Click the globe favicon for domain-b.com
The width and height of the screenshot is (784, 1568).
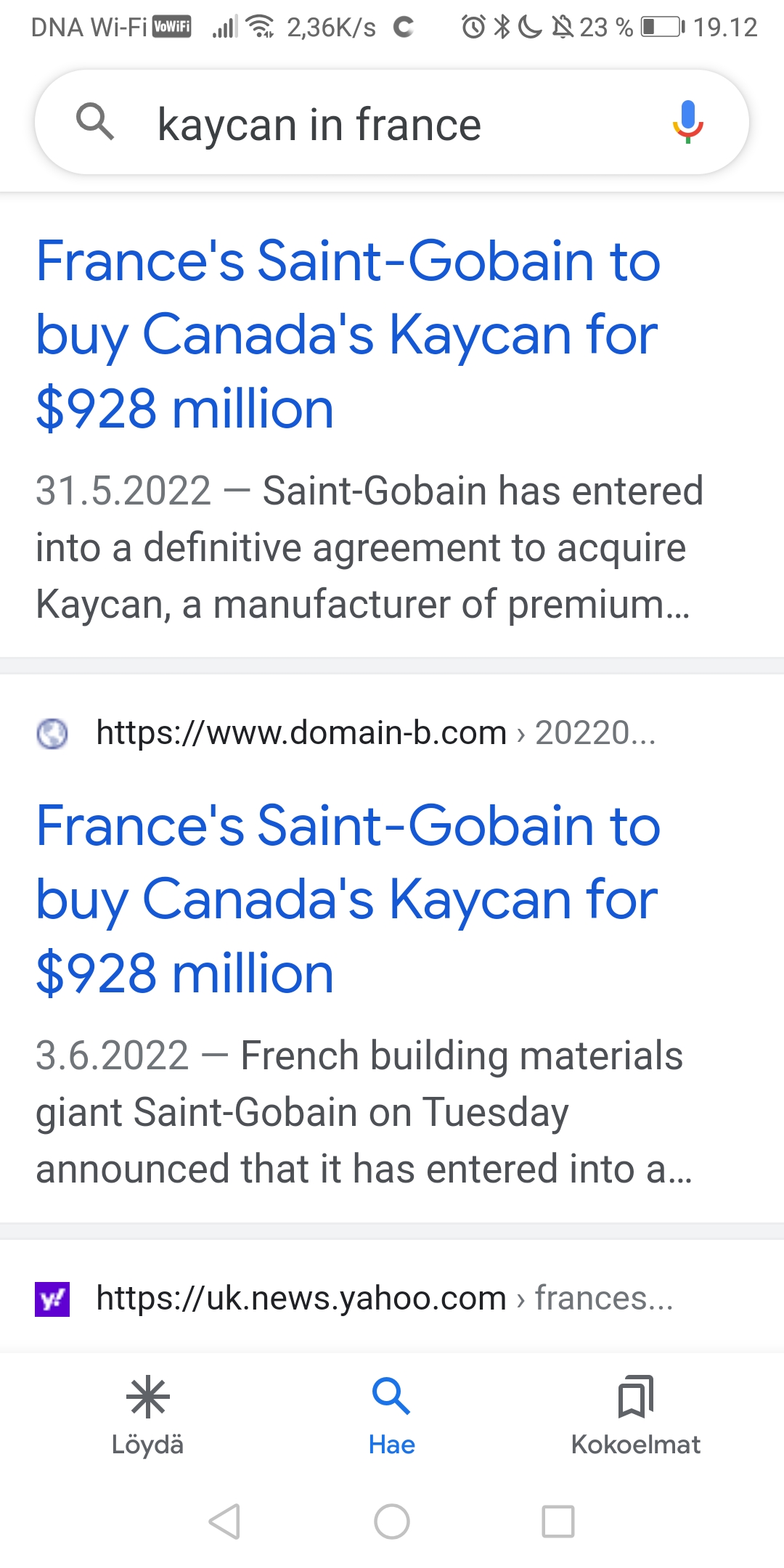click(52, 733)
